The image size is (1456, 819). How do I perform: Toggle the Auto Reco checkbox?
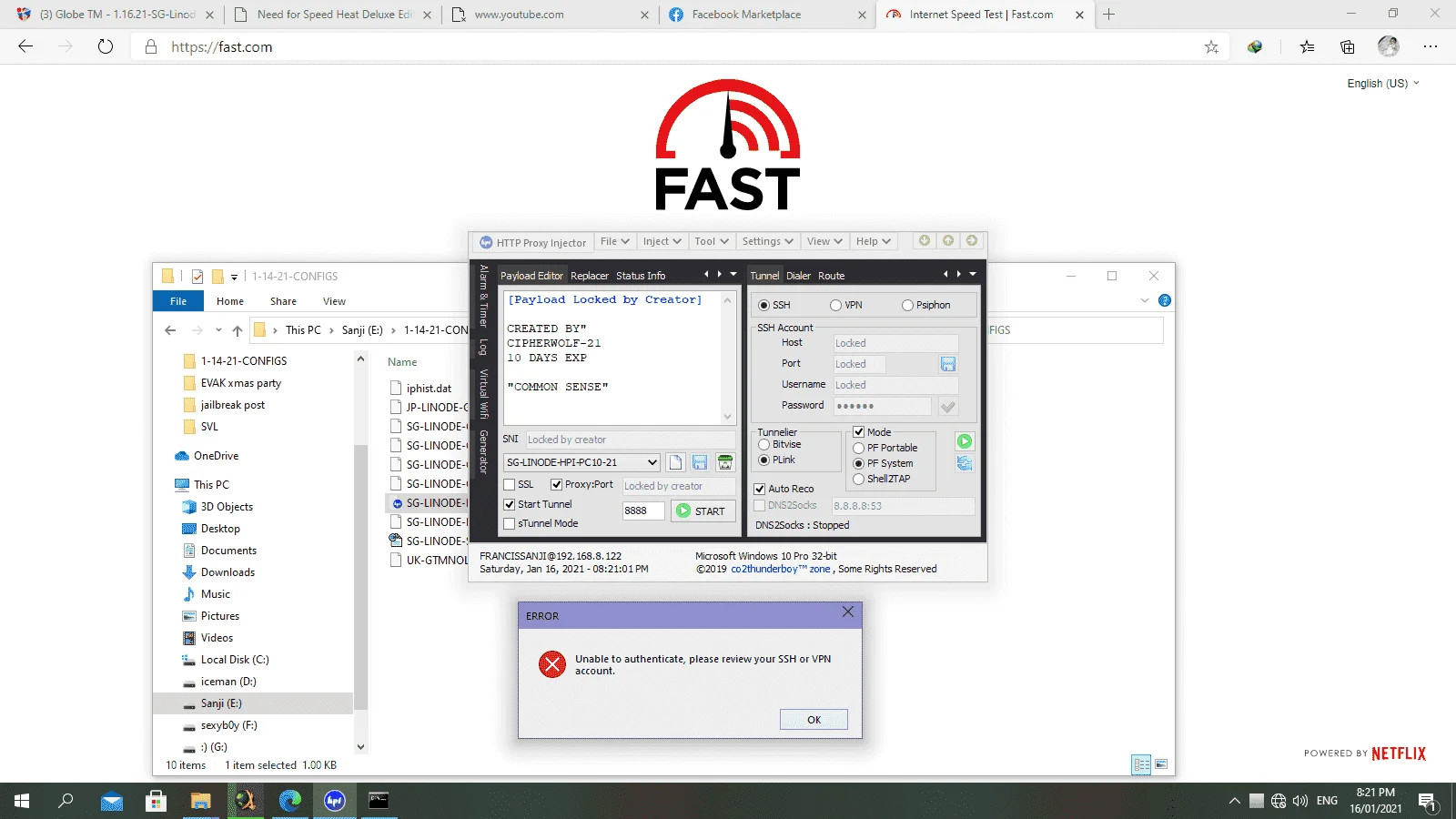(x=760, y=489)
